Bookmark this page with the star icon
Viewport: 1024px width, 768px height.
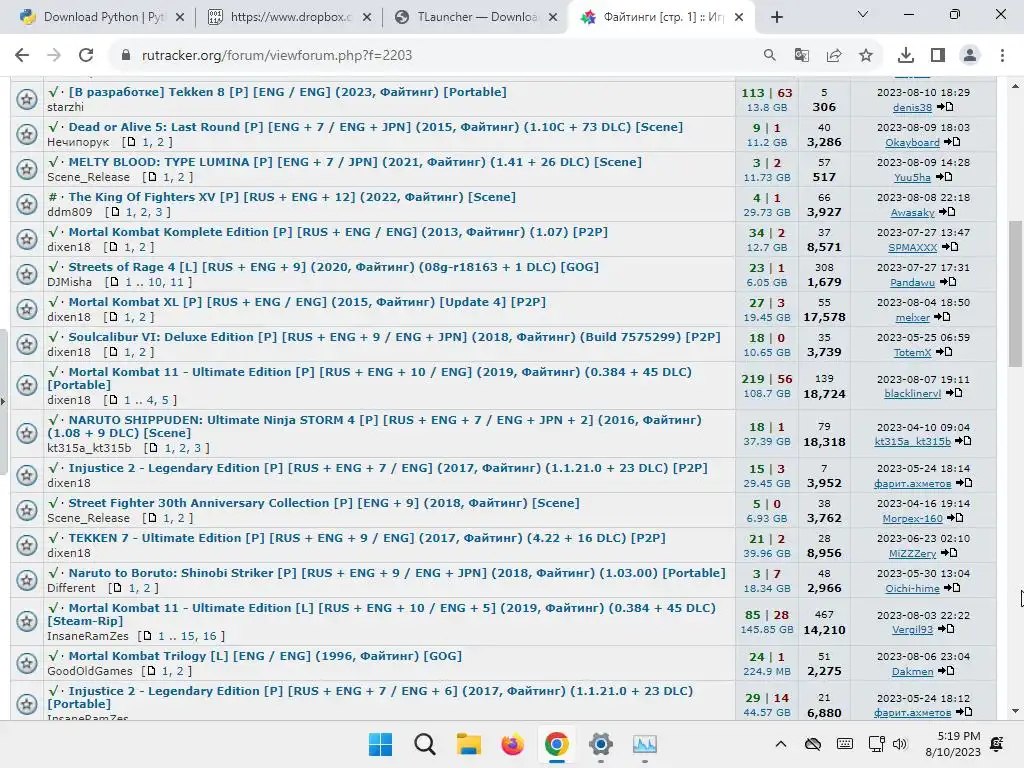click(866, 56)
